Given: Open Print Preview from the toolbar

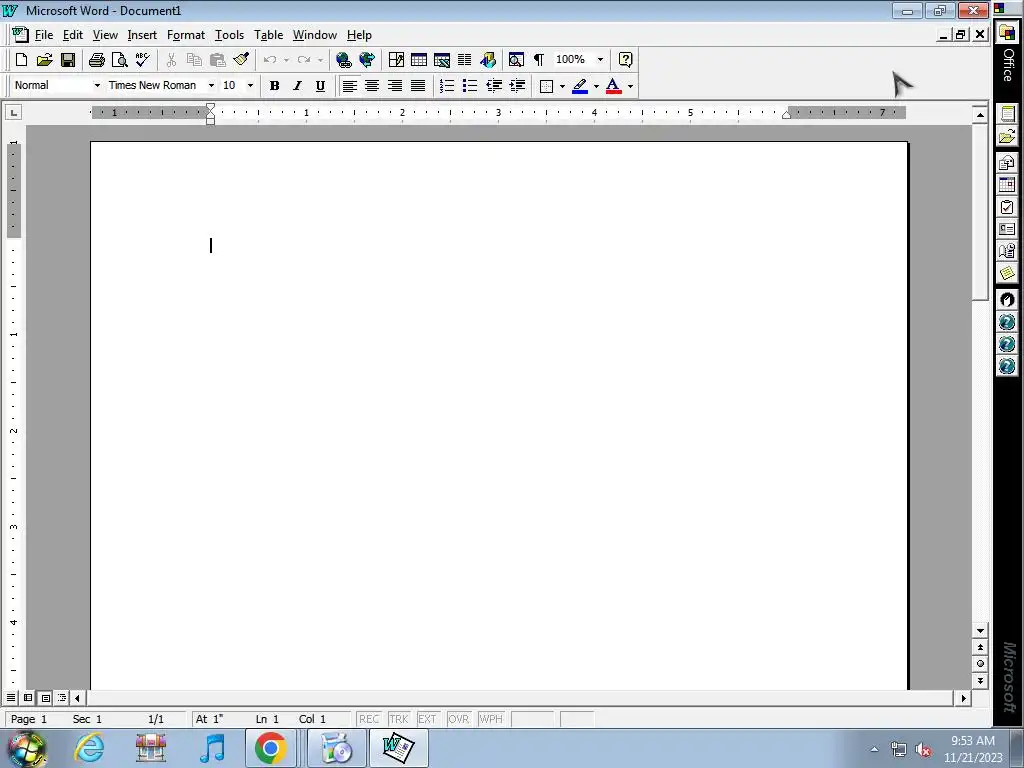Looking at the screenshot, I should point(120,60).
